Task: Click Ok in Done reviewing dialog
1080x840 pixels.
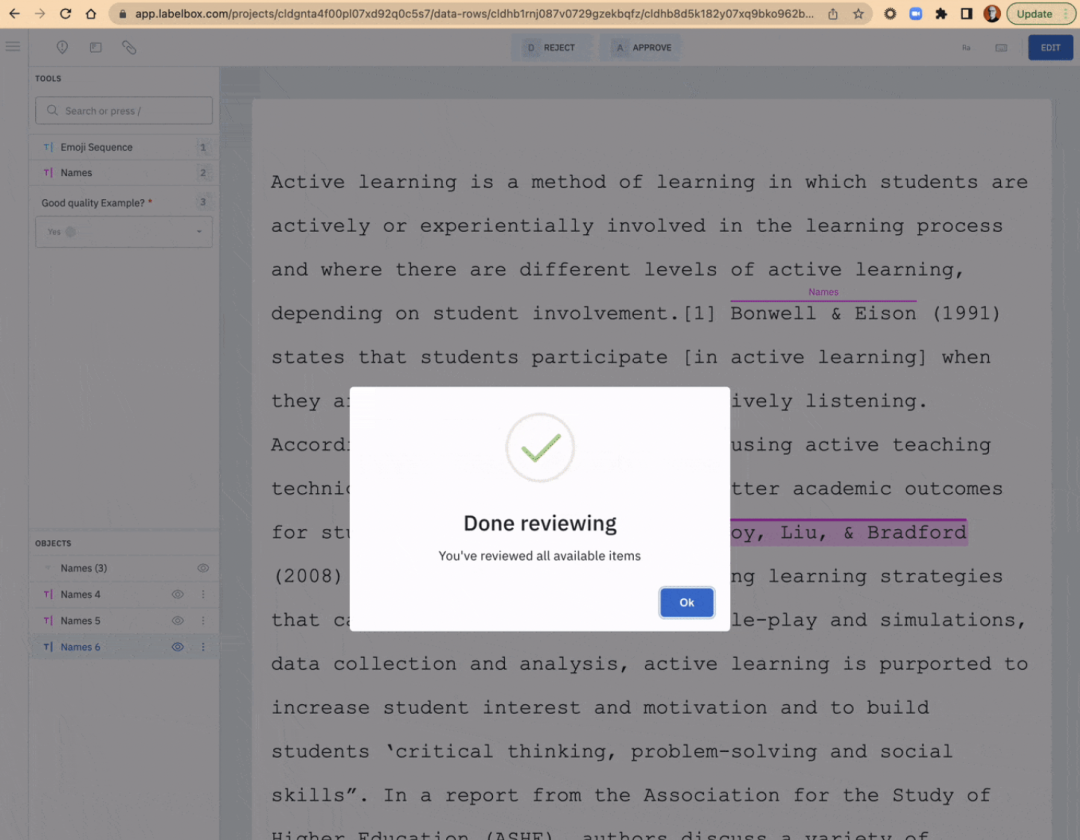Action: [x=687, y=602]
